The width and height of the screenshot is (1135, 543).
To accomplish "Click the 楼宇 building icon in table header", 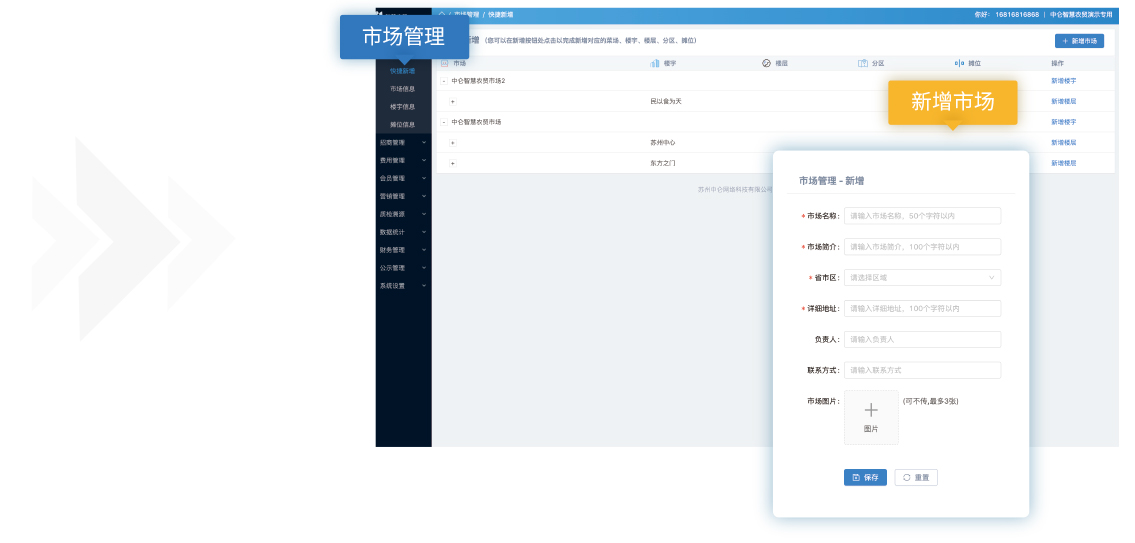I will pyautogui.click(x=655, y=63).
